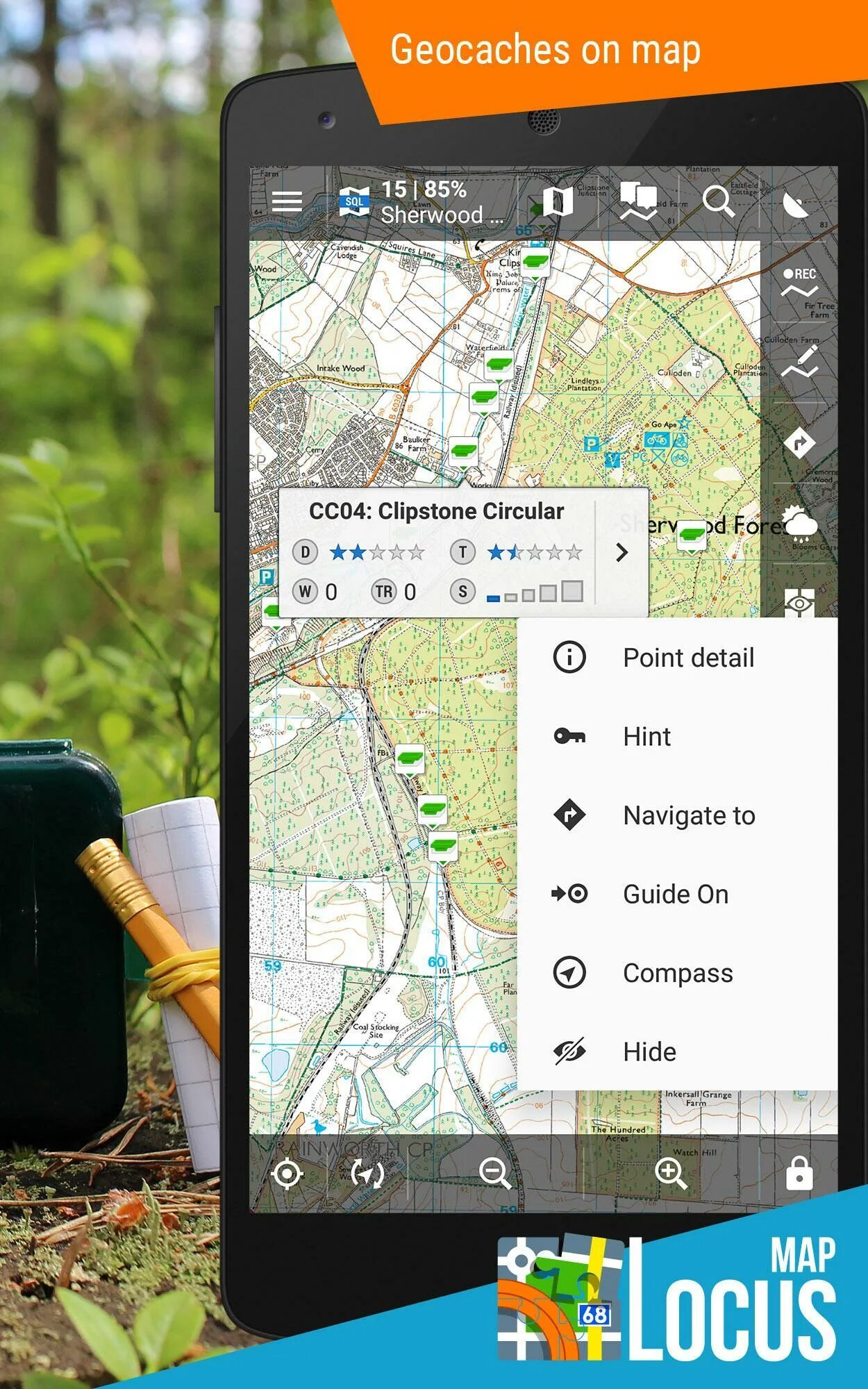
Task: Click the Navigate to diamond icon
Action: tap(569, 815)
